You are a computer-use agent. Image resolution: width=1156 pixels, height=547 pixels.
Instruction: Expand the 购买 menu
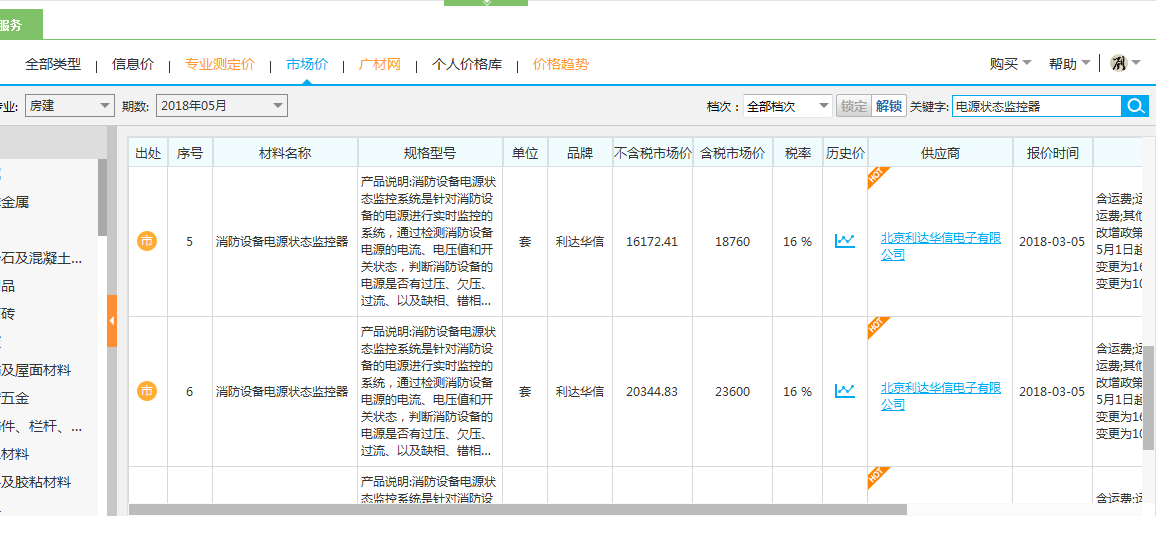1010,64
